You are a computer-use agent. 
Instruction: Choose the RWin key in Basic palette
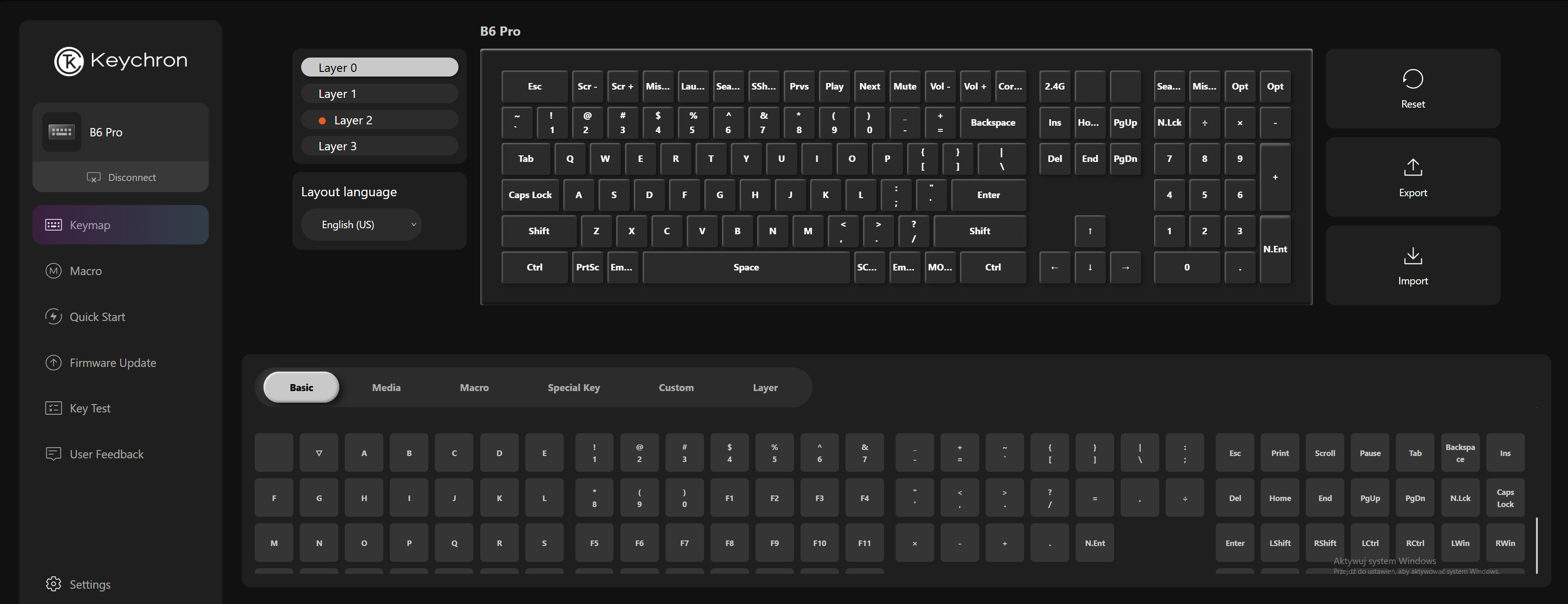[x=1505, y=543]
